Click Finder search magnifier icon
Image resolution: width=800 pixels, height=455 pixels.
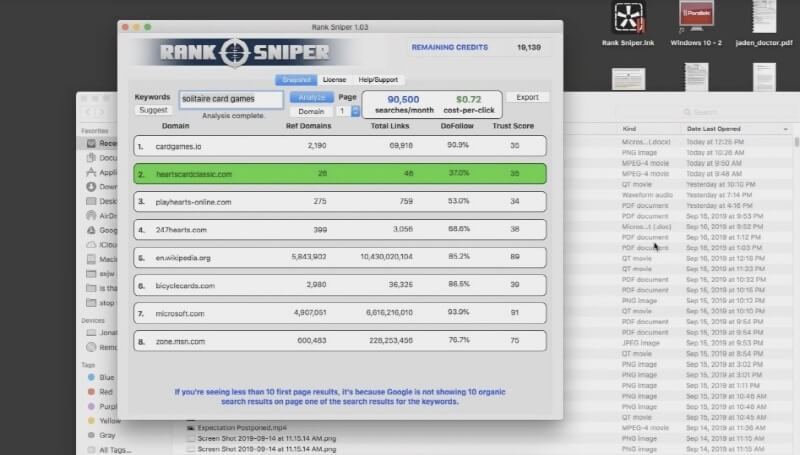coord(687,112)
